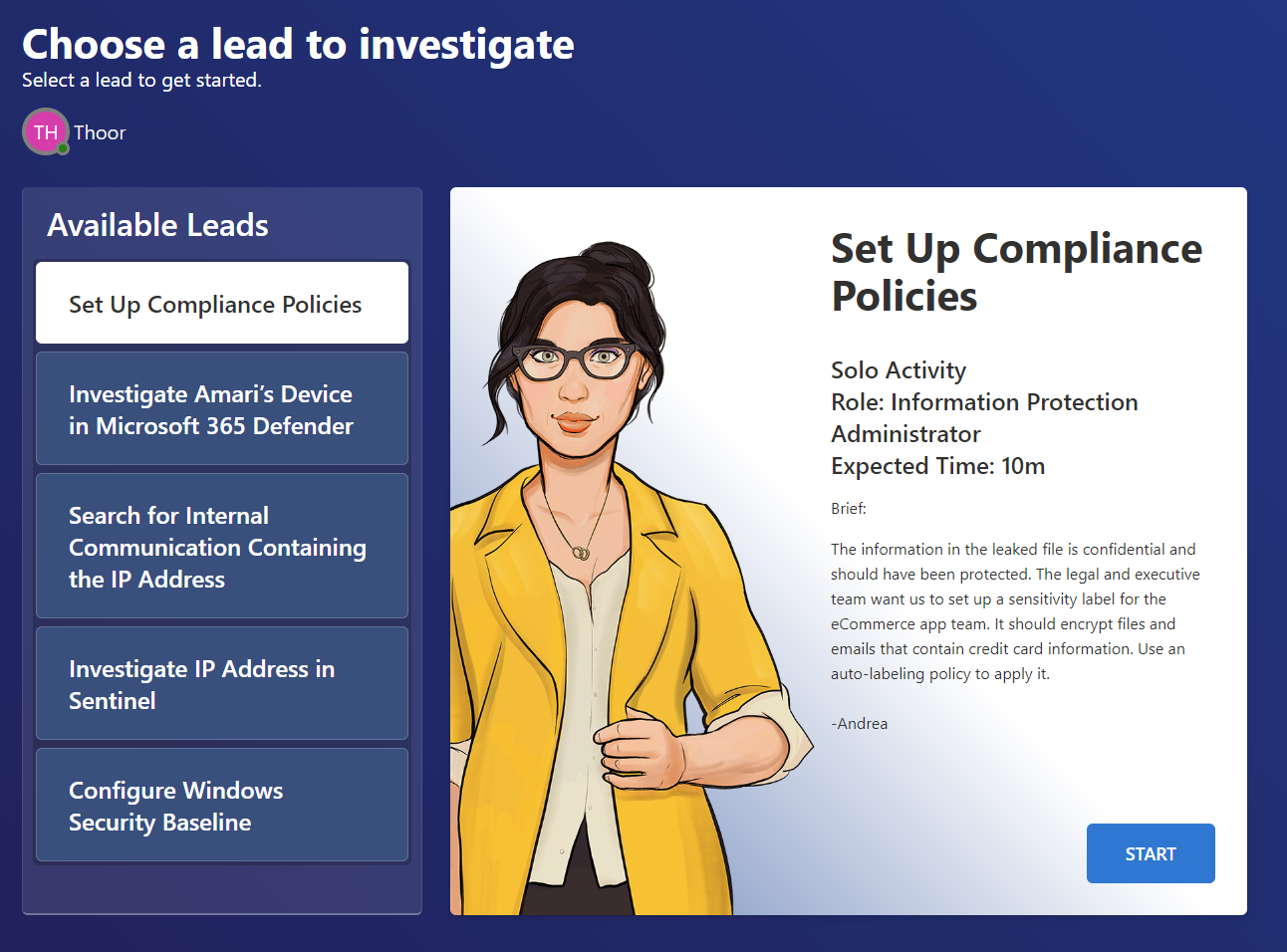Click the Thoor username label
The image size is (1287, 952).
[100, 132]
